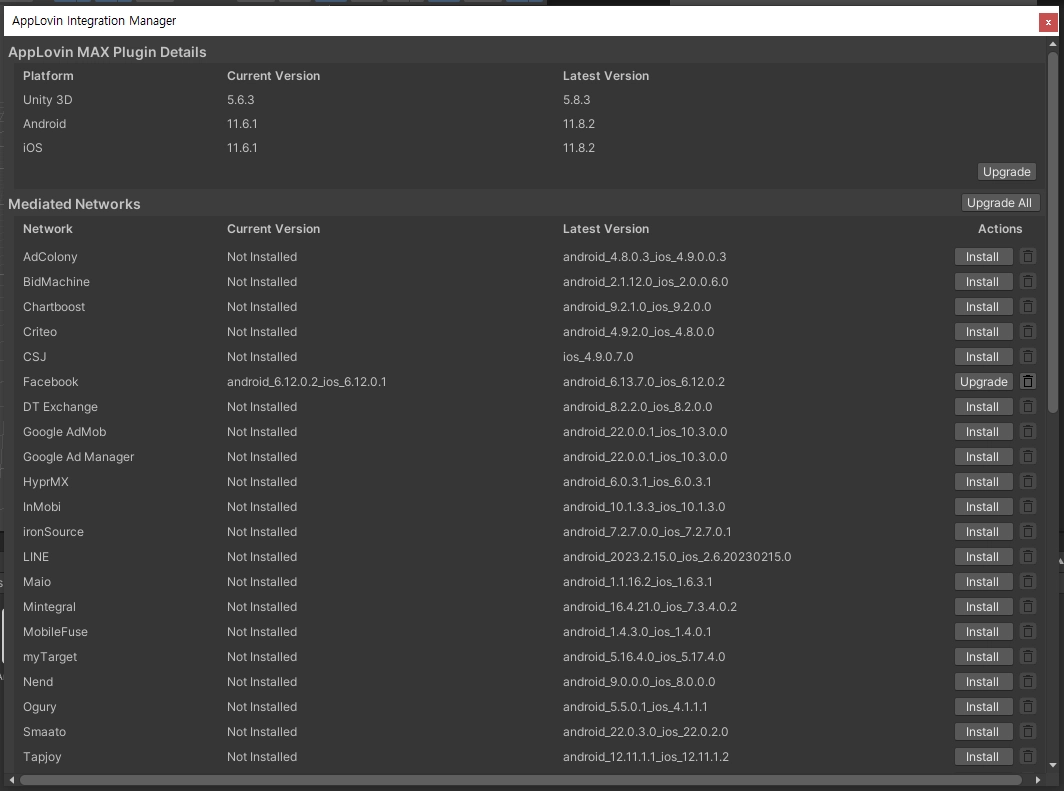Click the AppLovin MAX Plugin Details heading

click(x=107, y=52)
